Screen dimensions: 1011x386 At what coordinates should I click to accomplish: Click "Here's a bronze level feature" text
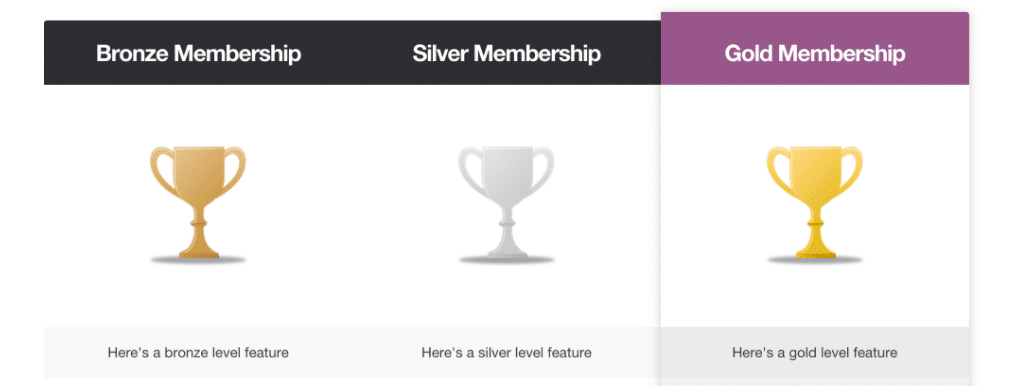(x=198, y=352)
